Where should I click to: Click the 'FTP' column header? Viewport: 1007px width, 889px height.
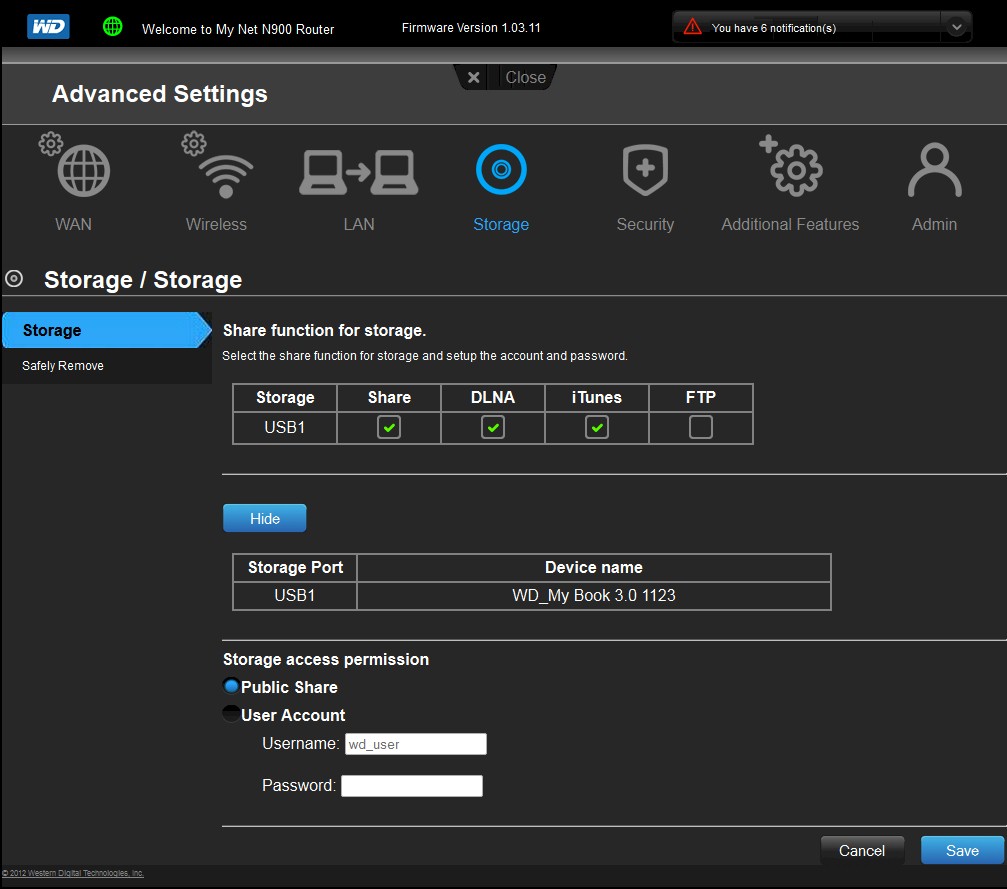pyautogui.click(x=701, y=398)
